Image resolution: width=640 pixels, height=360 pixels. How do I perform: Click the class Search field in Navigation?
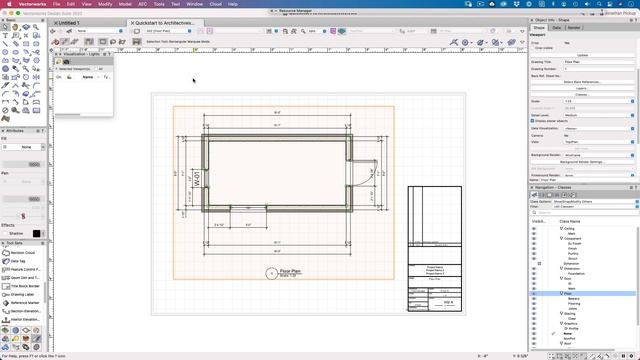585,213
